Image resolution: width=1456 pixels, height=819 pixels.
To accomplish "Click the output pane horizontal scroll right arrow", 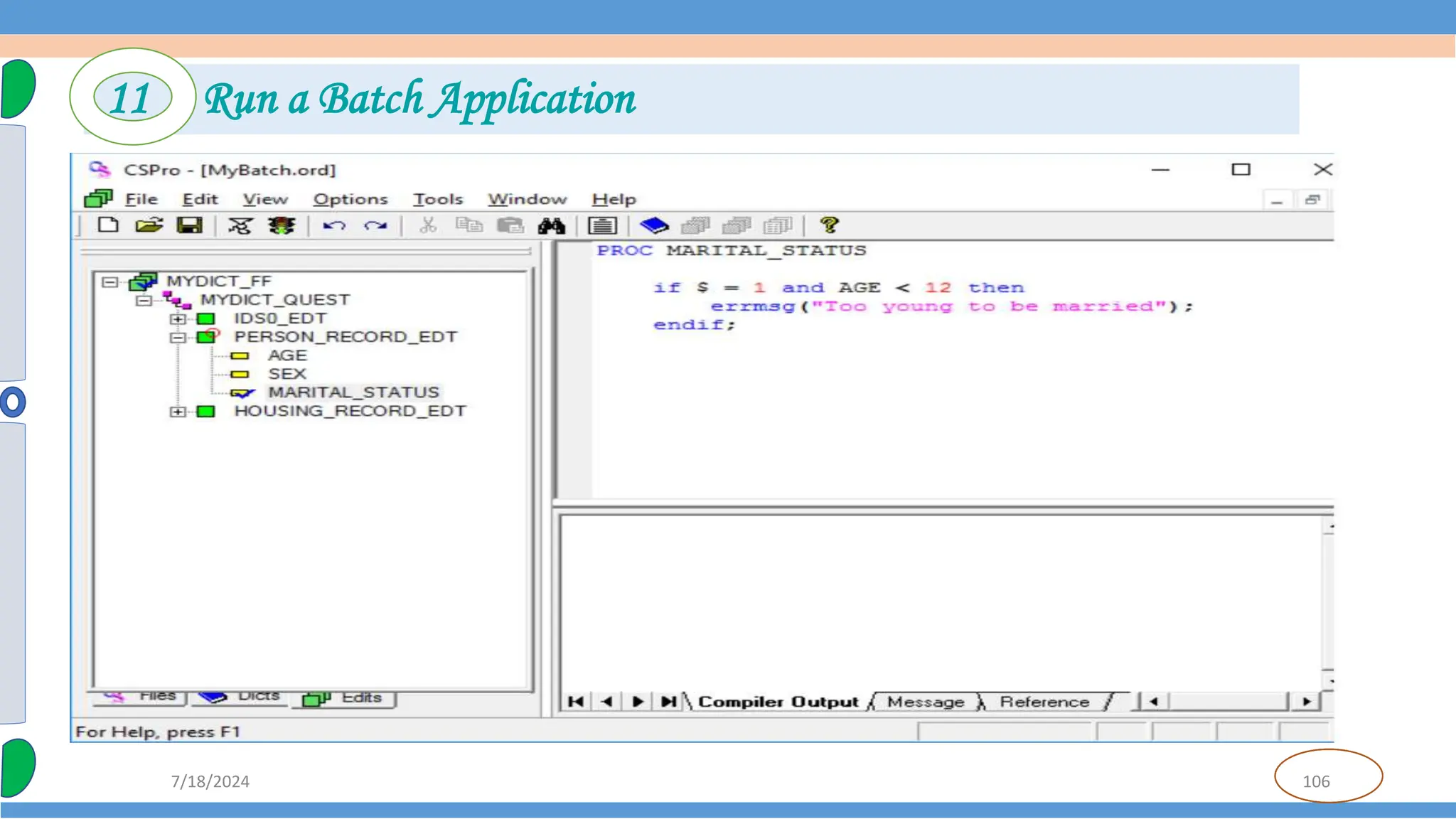I will pos(1307,702).
